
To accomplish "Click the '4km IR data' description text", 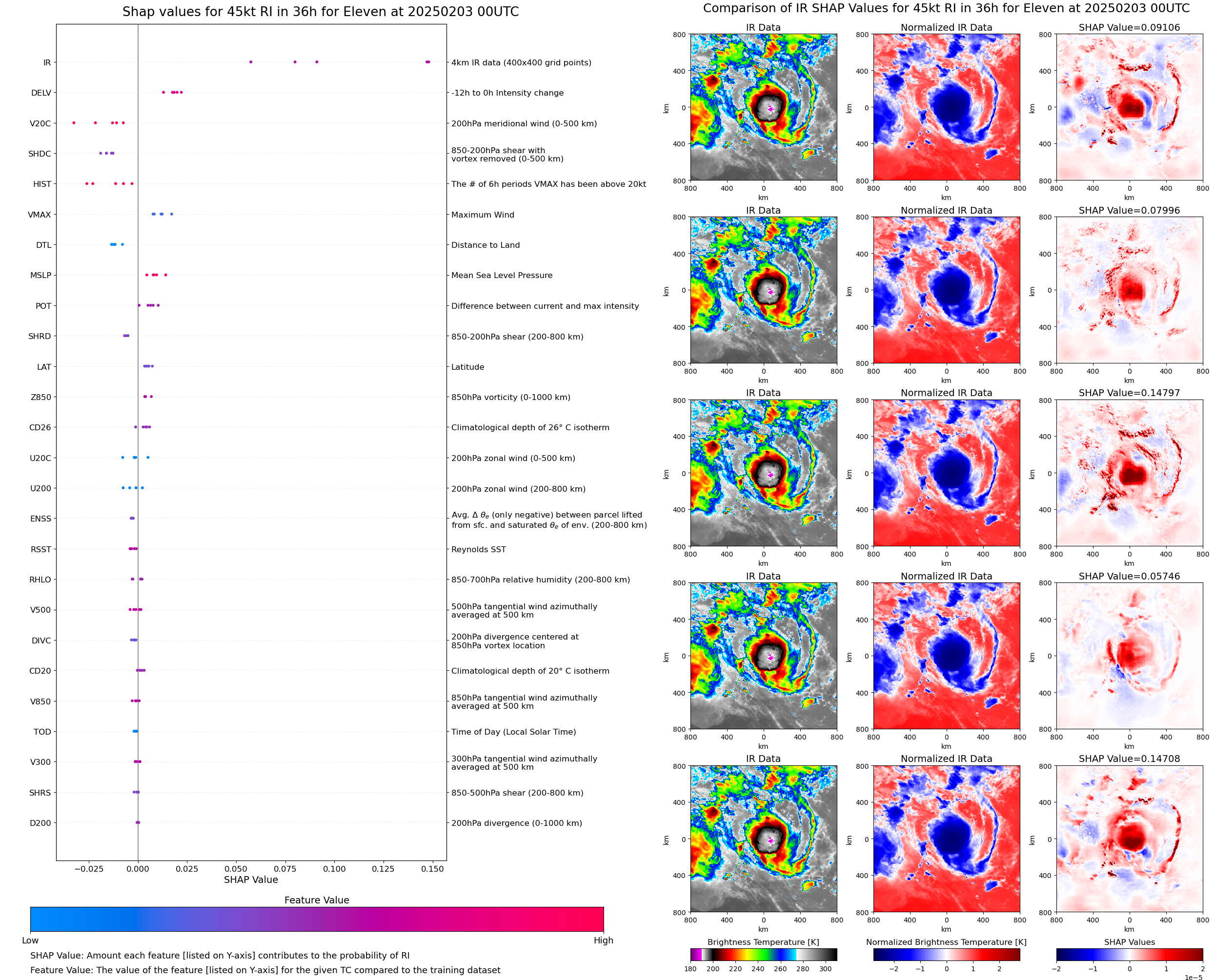I will click(x=521, y=62).
